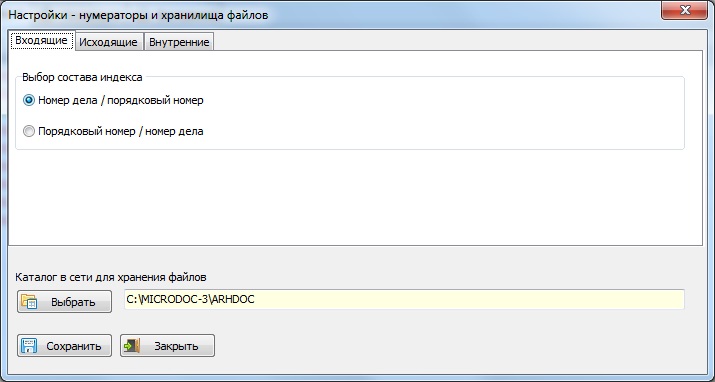The height and width of the screenshot is (382, 715).
Task: Select Порядковый номер / номер дела option
Action: 113,131
